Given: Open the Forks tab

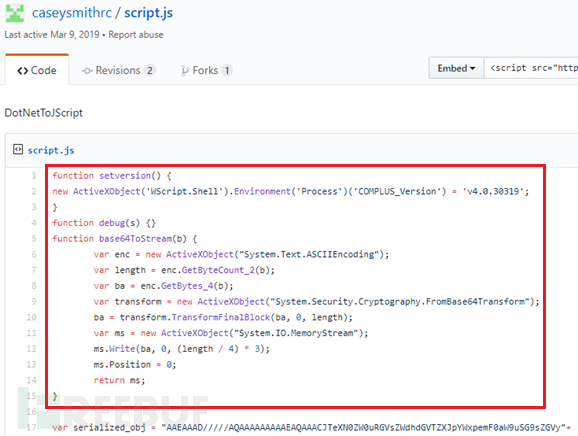Looking at the screenshot, I should (x=206, y=70).
